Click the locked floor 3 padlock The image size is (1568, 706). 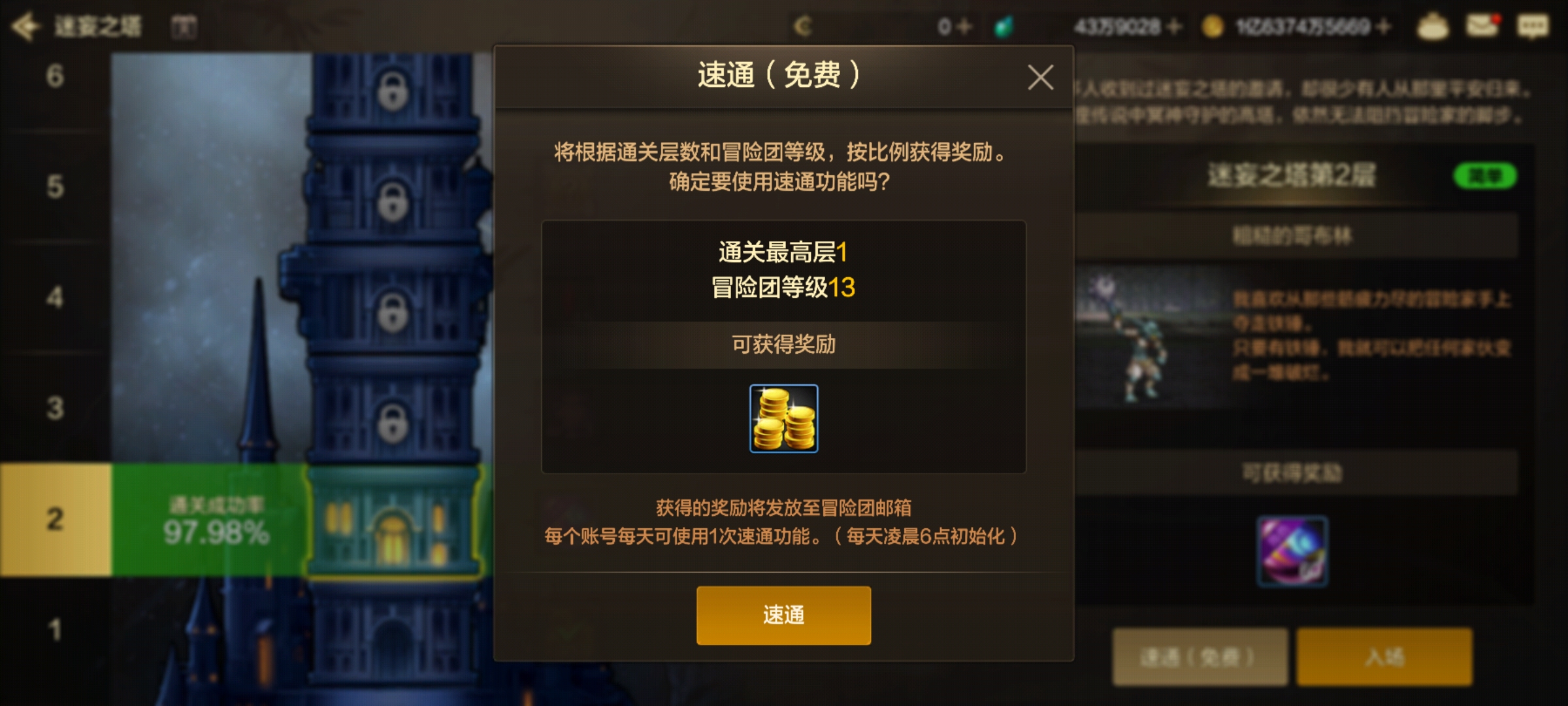(393, 422)
